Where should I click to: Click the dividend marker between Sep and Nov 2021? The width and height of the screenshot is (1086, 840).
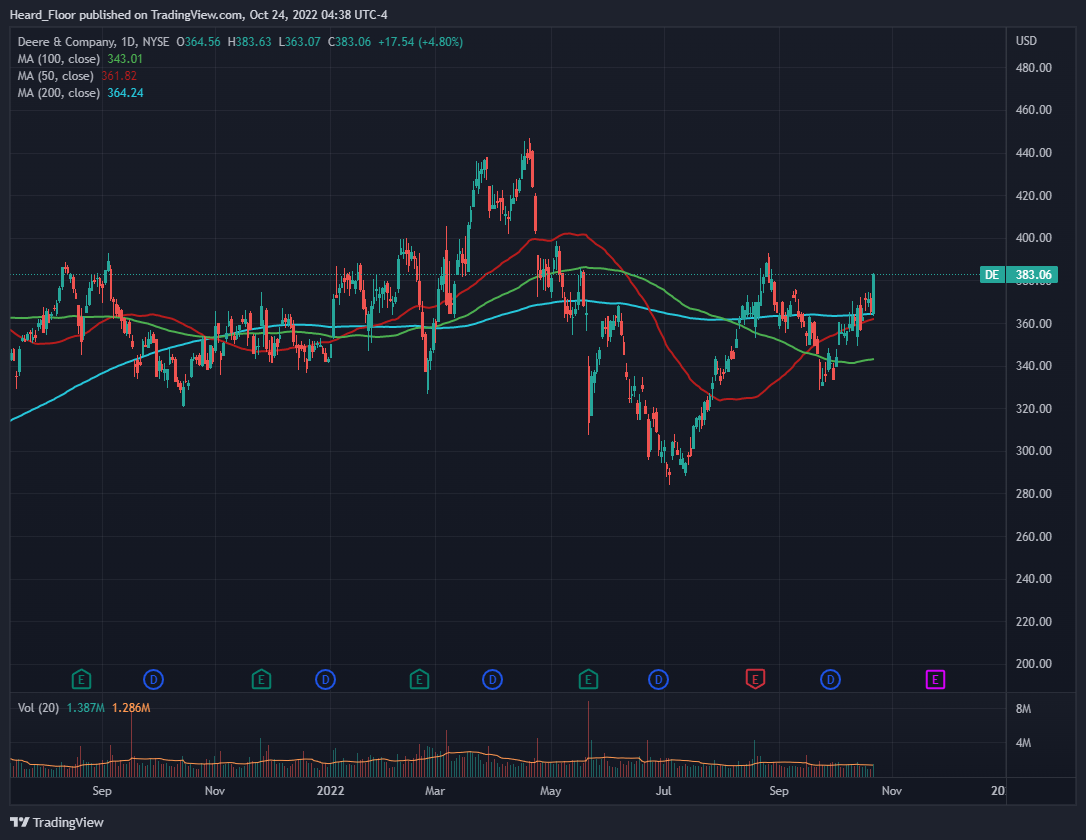(153, 679)
